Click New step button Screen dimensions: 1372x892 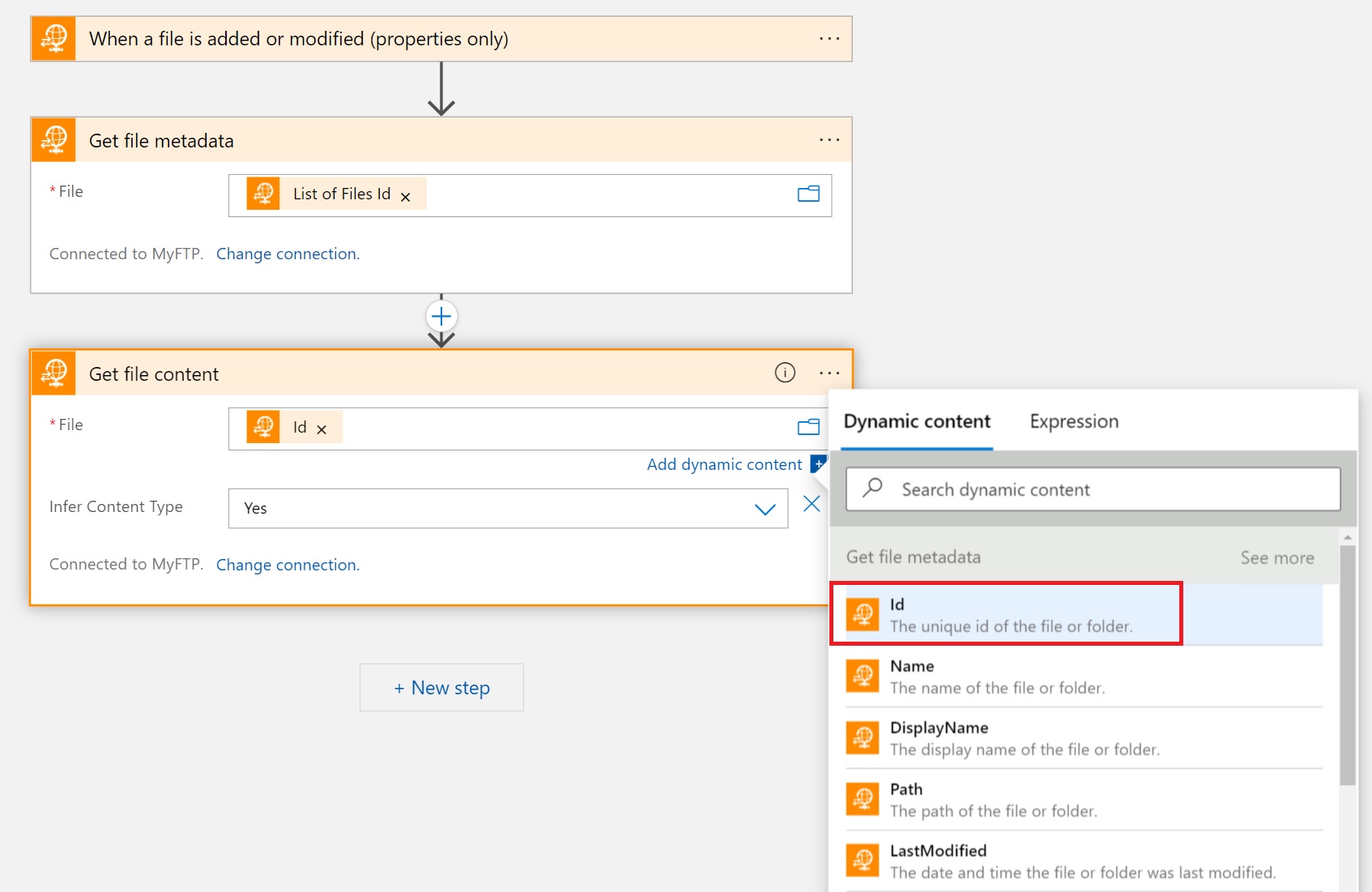click(x=441, y=688)
